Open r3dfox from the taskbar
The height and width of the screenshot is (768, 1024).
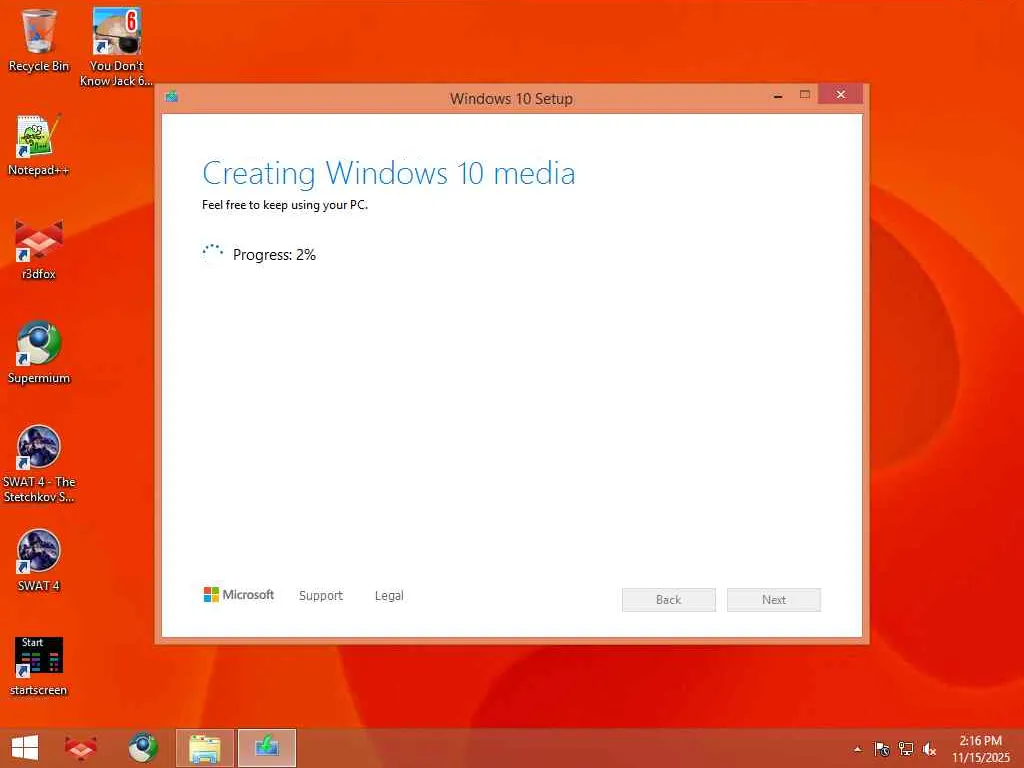[80, 748]
